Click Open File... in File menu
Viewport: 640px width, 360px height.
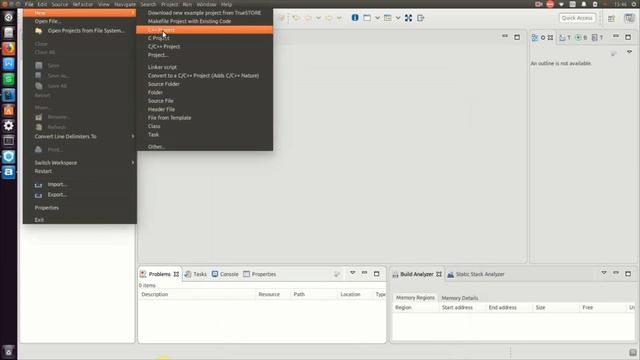[48, 21]
